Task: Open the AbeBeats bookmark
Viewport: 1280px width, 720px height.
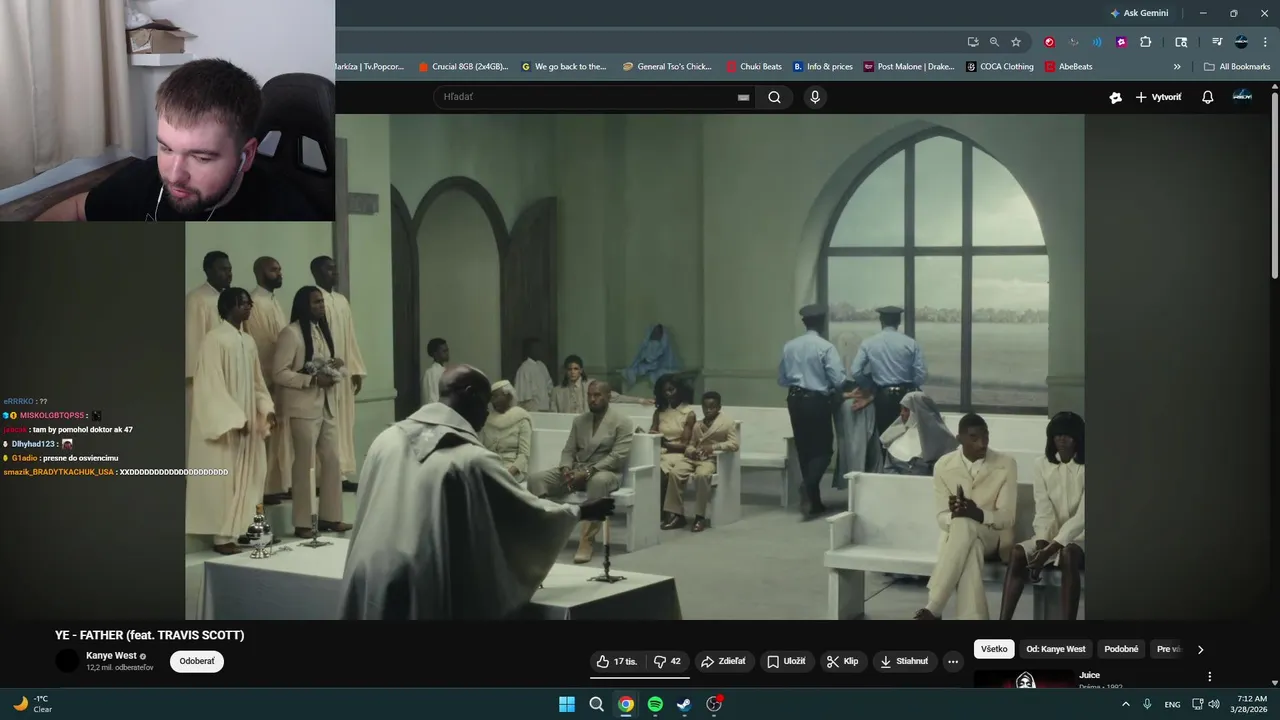Action: [x=1068, y=67]
